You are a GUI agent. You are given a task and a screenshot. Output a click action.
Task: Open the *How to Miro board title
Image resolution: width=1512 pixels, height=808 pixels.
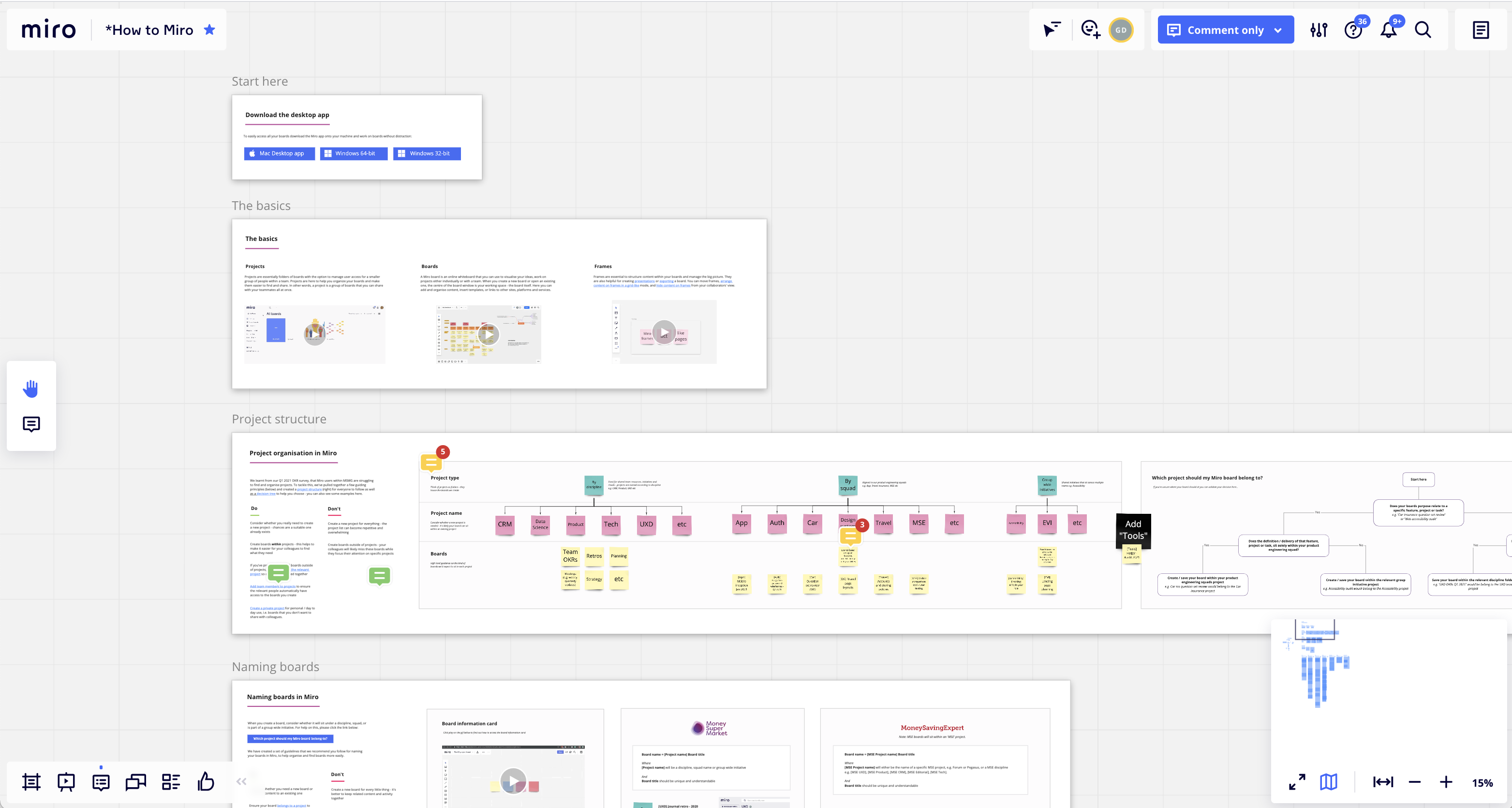(x=149, y=30)
